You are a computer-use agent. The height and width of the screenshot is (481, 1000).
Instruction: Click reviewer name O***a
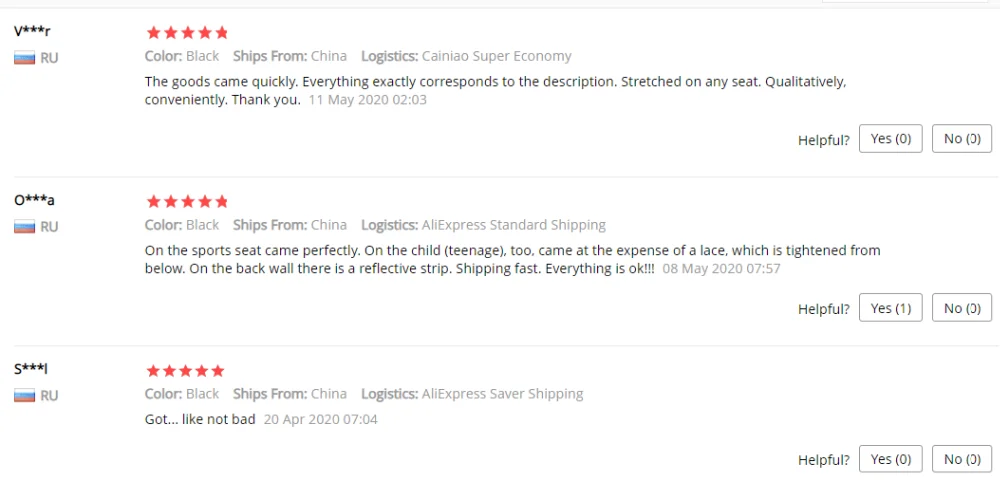[34, 200]
